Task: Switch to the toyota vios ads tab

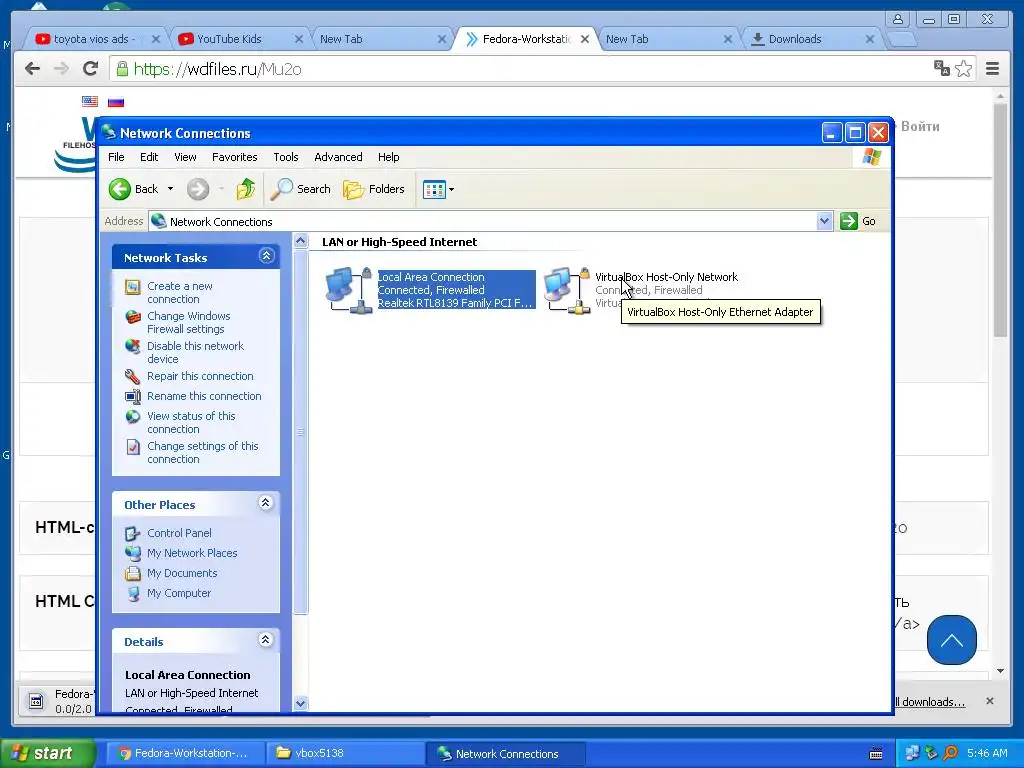Action: coord(95,39)
